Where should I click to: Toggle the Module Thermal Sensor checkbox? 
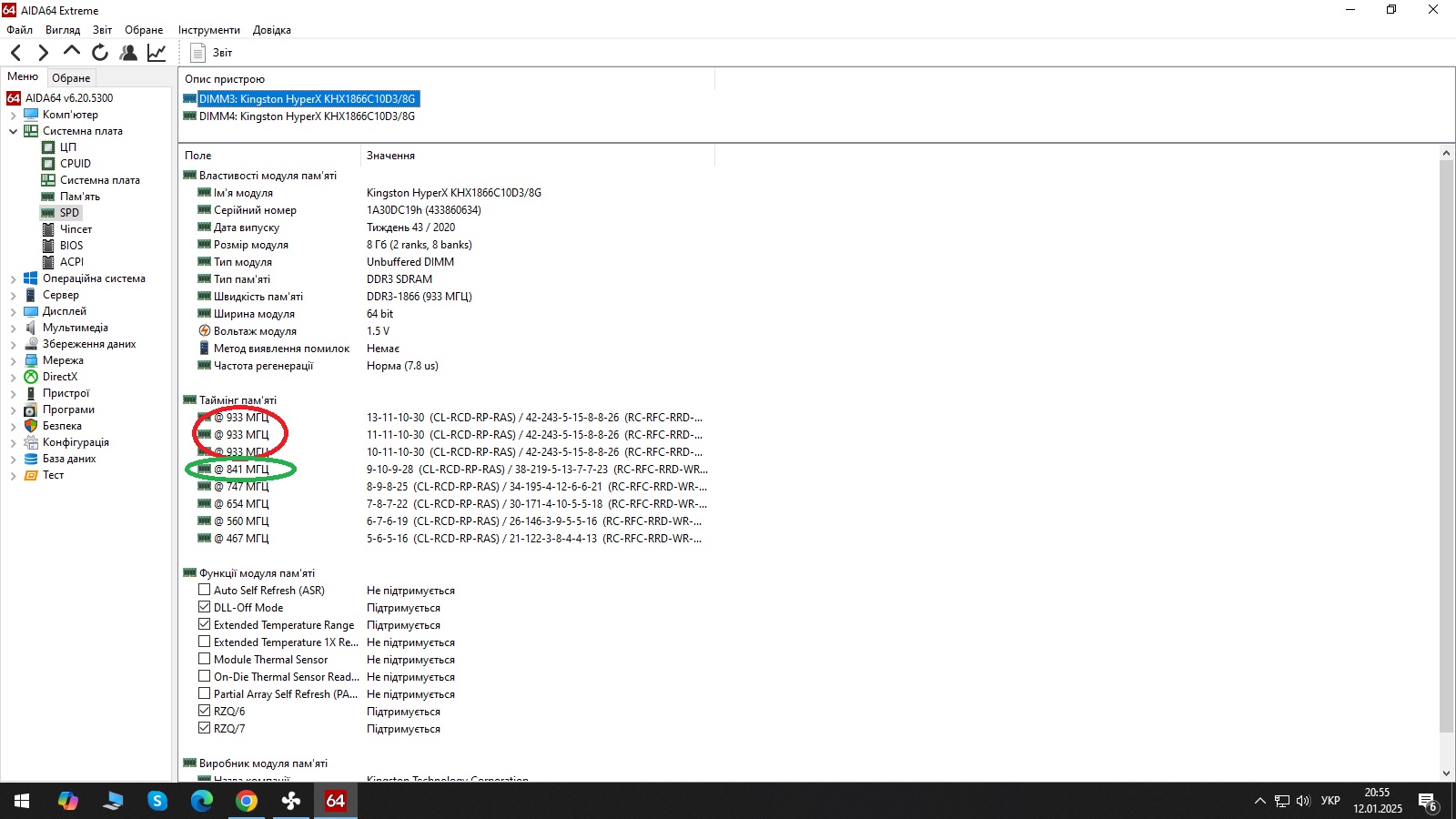[205, 660]
